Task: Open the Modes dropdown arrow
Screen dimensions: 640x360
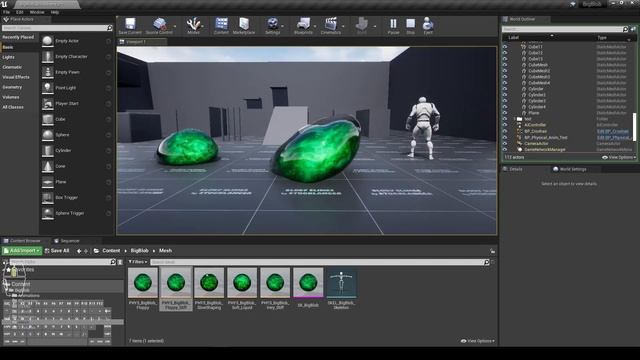Action: coord(203,26)
